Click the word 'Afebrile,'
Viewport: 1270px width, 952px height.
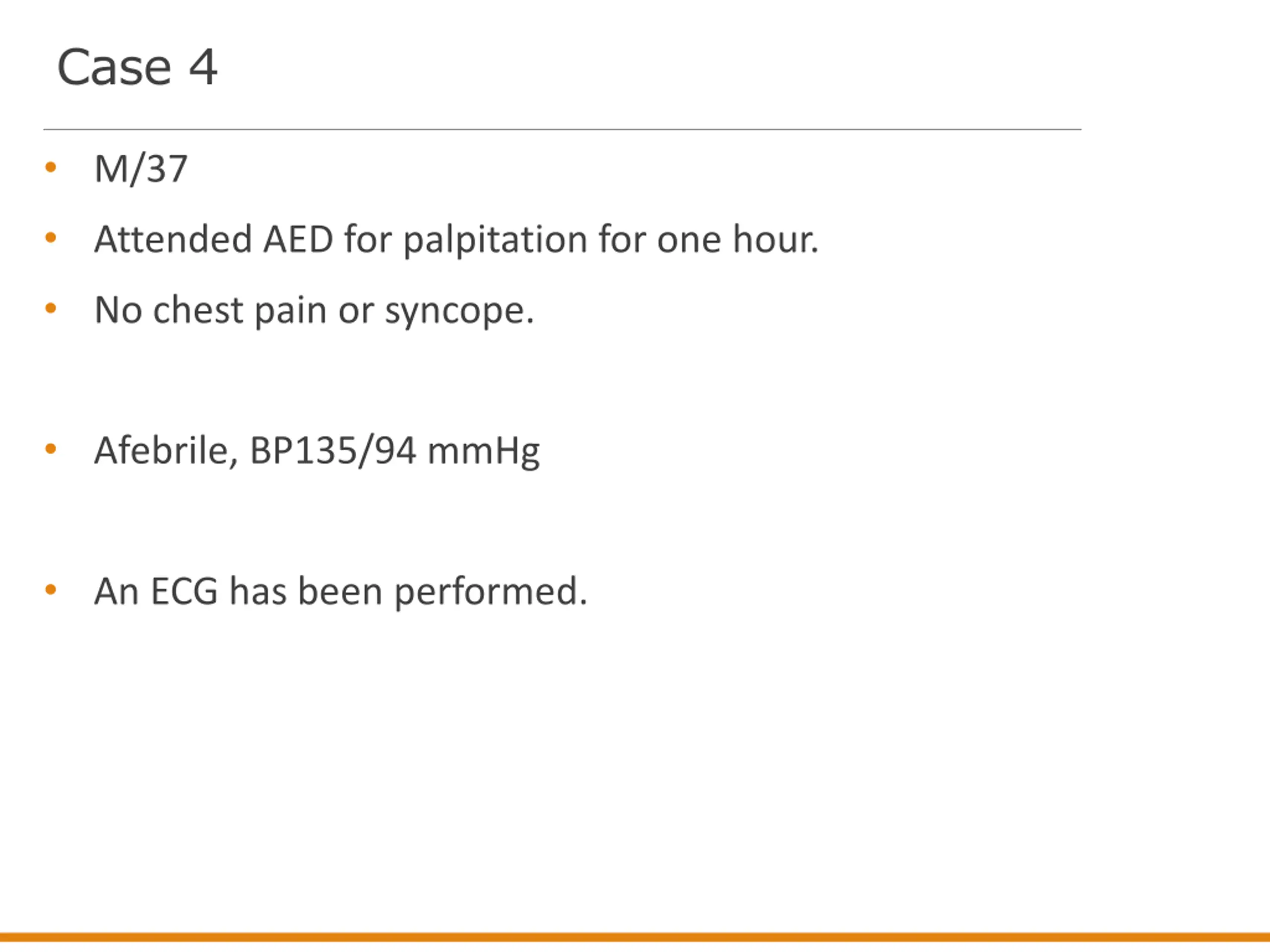click(166, 451)
